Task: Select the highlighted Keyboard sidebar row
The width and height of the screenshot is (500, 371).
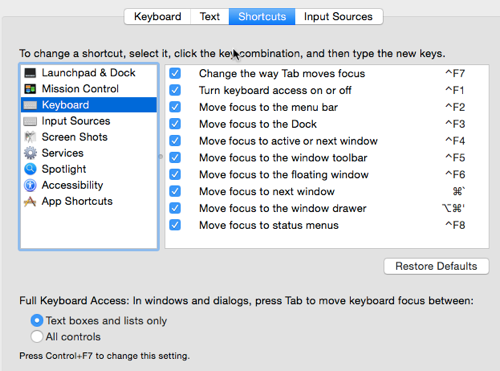Action: tap(89, 105)
